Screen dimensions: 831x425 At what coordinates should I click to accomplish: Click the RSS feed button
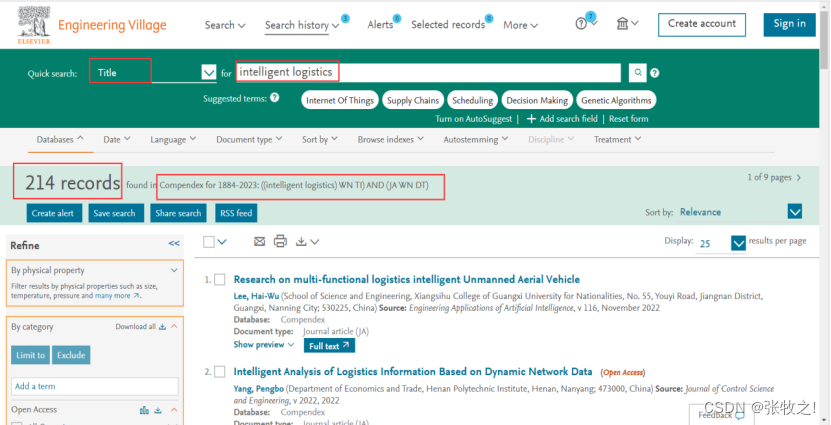(236, 213)
